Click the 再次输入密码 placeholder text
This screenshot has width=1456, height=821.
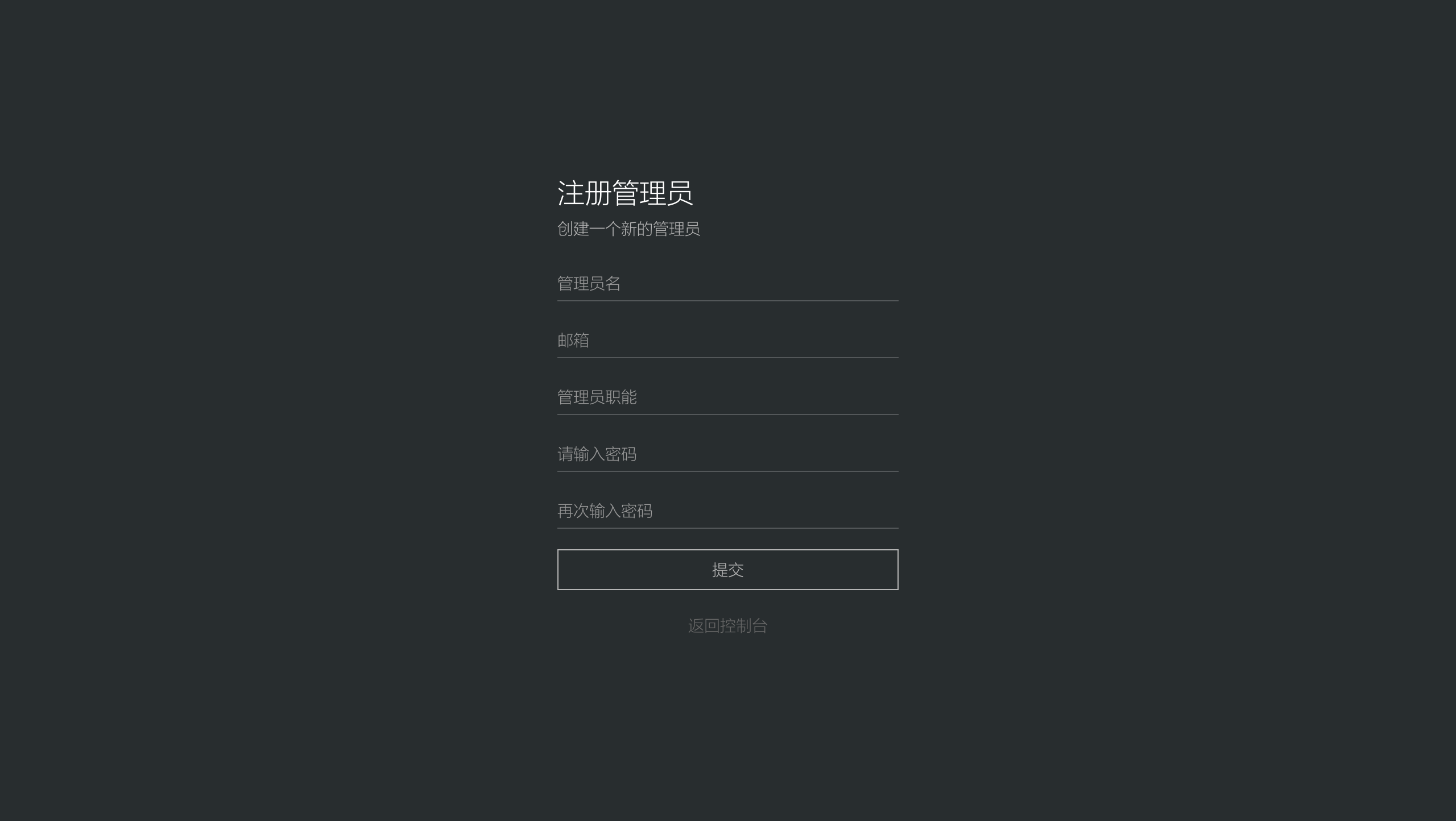(605, 511)
